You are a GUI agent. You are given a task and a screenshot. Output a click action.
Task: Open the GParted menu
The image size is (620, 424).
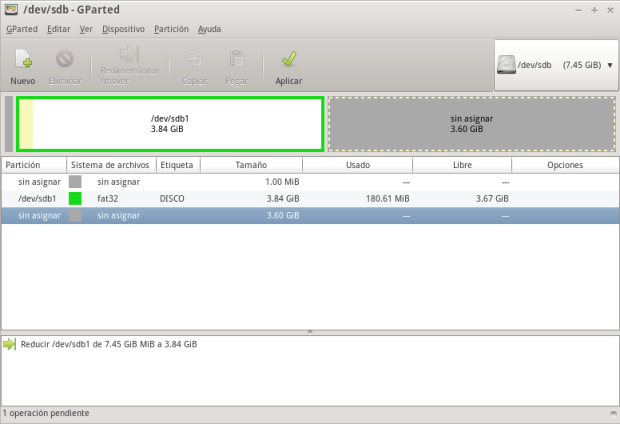22,29
